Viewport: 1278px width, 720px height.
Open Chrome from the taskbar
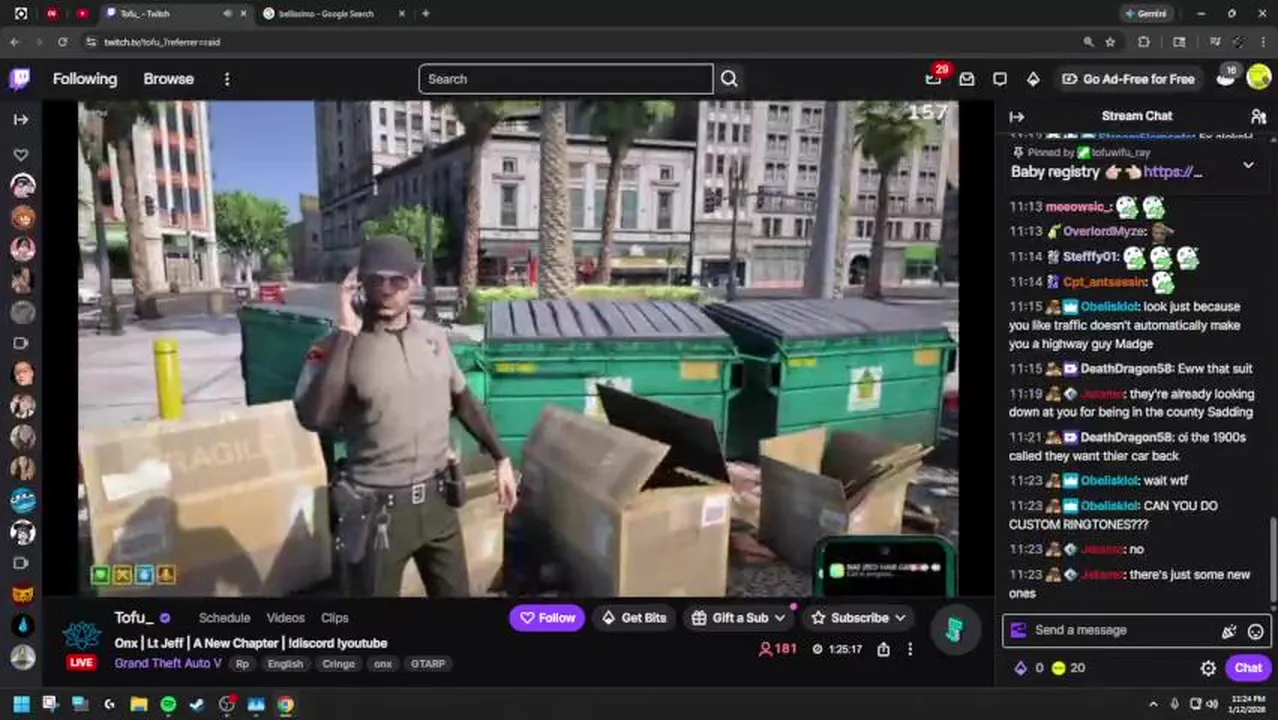pyautogui.click(x=286, y=704)
